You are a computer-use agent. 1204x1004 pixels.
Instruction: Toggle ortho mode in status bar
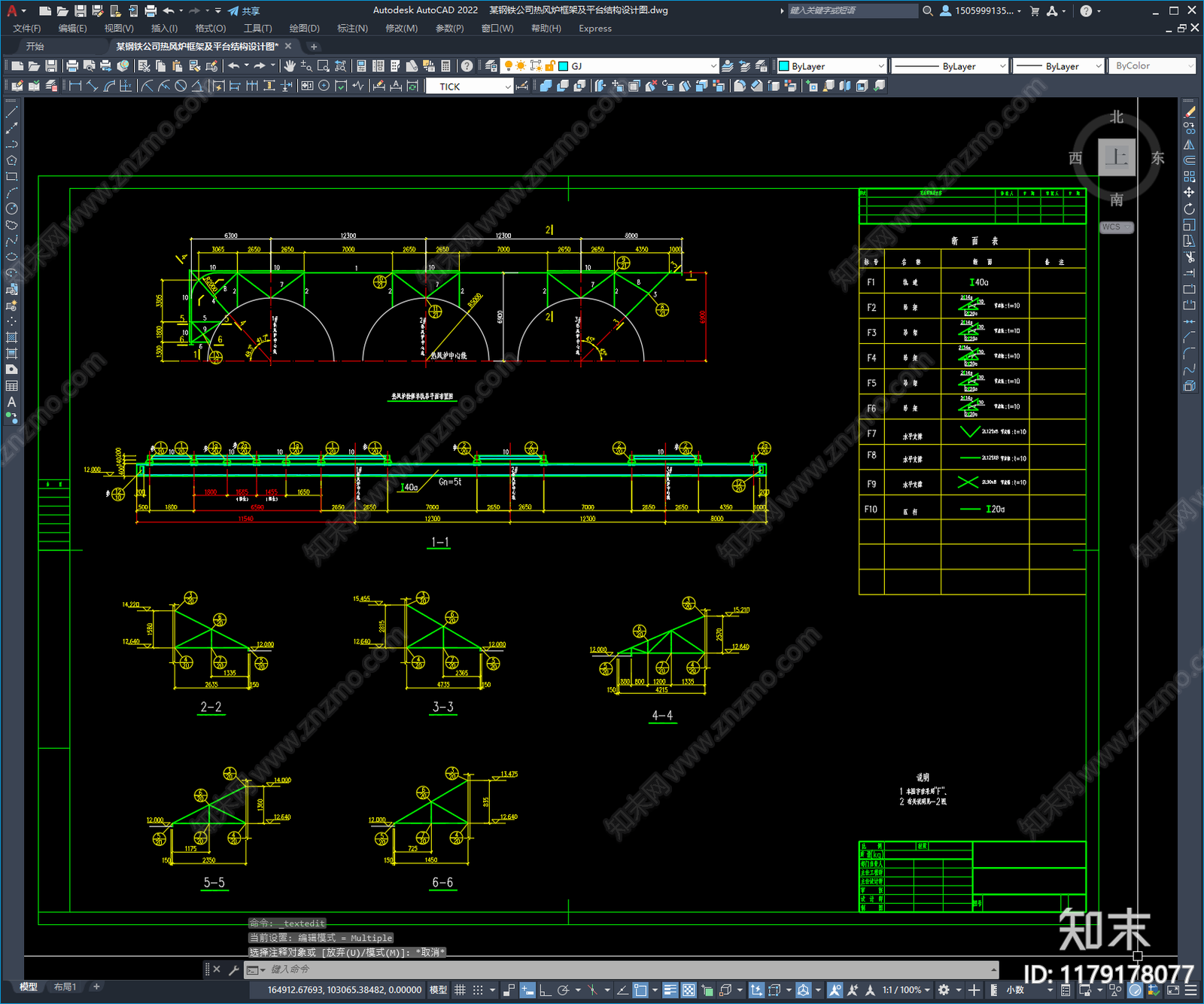pos(546,990)
